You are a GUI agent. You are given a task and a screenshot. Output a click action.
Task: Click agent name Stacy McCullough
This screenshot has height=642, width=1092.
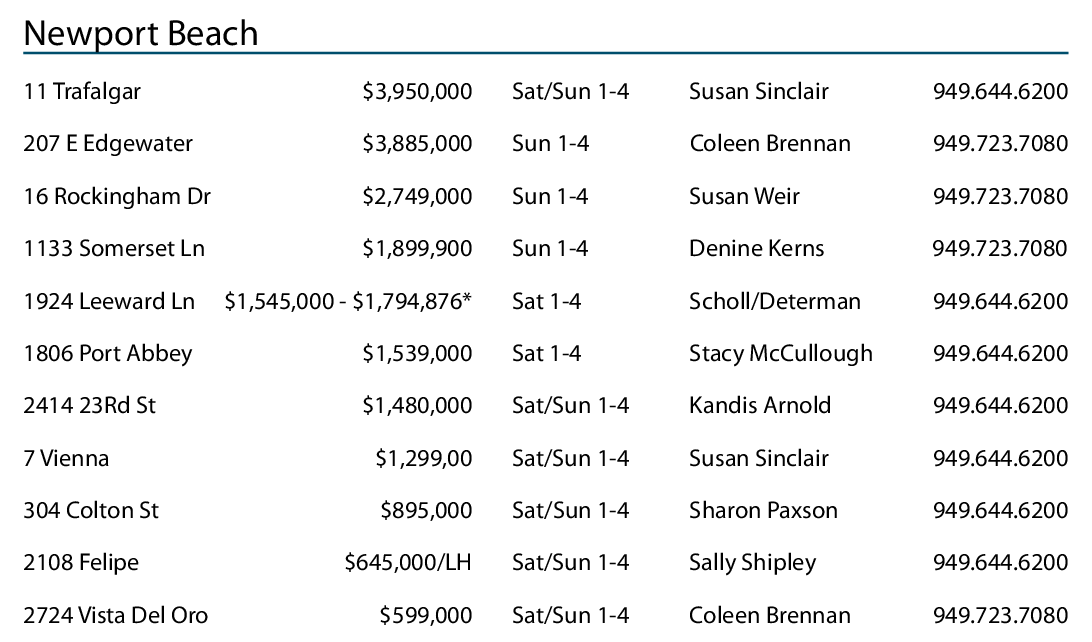click(x=780, y=353)
